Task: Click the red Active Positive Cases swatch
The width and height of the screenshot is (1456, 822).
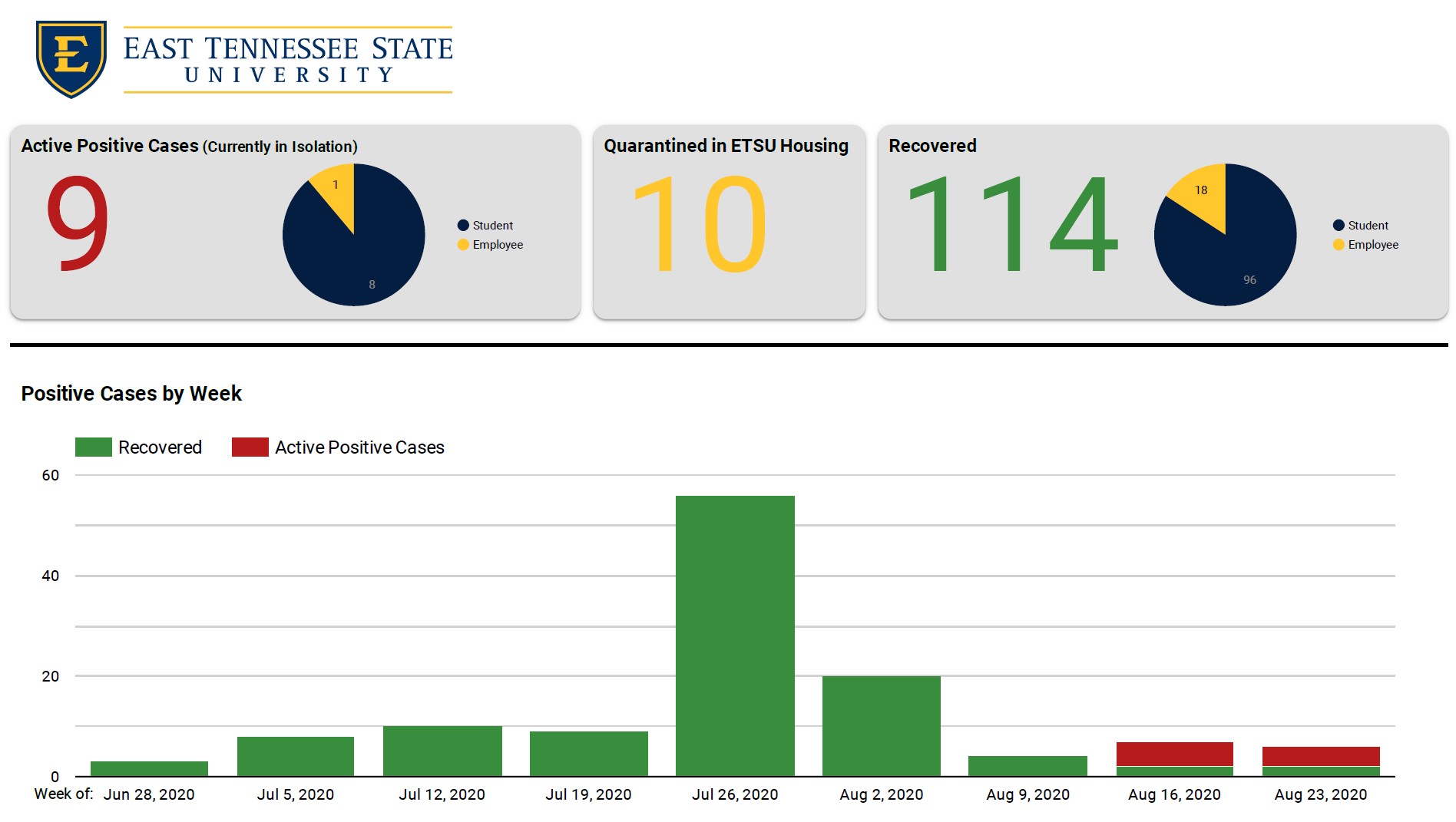Action: [250, 447]
